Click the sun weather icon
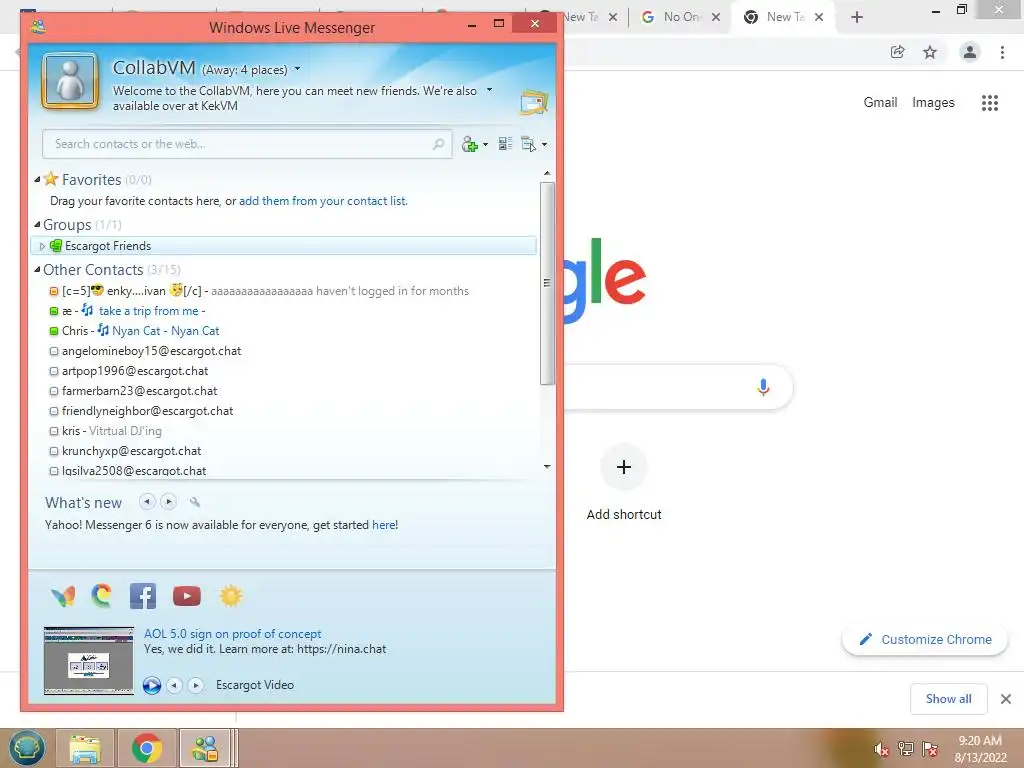Image resolution: width=1024 pixels, height=768 pixels. [231, 596]
